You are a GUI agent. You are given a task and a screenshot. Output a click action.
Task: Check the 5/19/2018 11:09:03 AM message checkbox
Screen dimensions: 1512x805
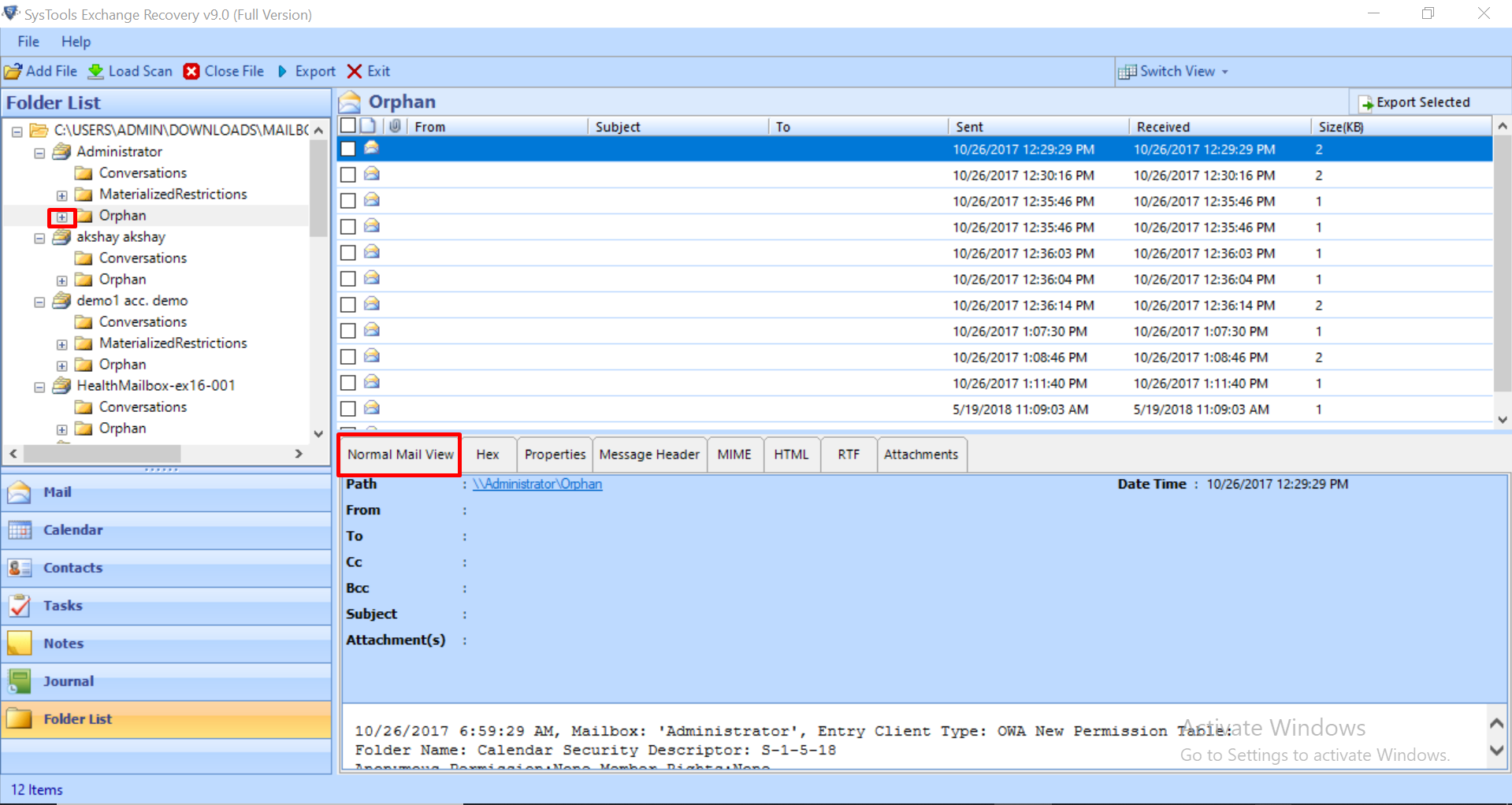click(347, 409)
